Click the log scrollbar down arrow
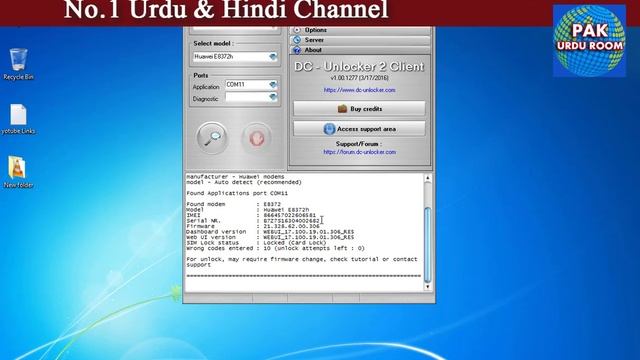The image size is (640, 360). click(428, 287)
